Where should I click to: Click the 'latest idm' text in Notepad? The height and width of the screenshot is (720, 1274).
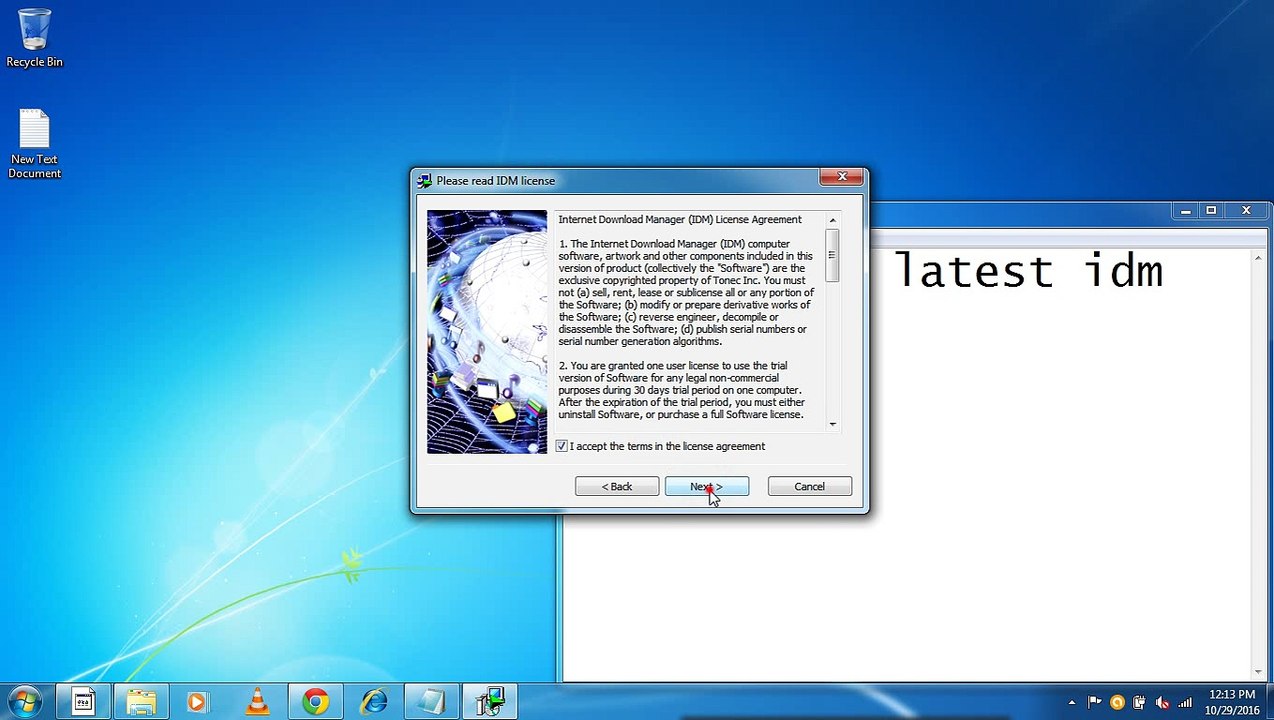point(1028,272)
